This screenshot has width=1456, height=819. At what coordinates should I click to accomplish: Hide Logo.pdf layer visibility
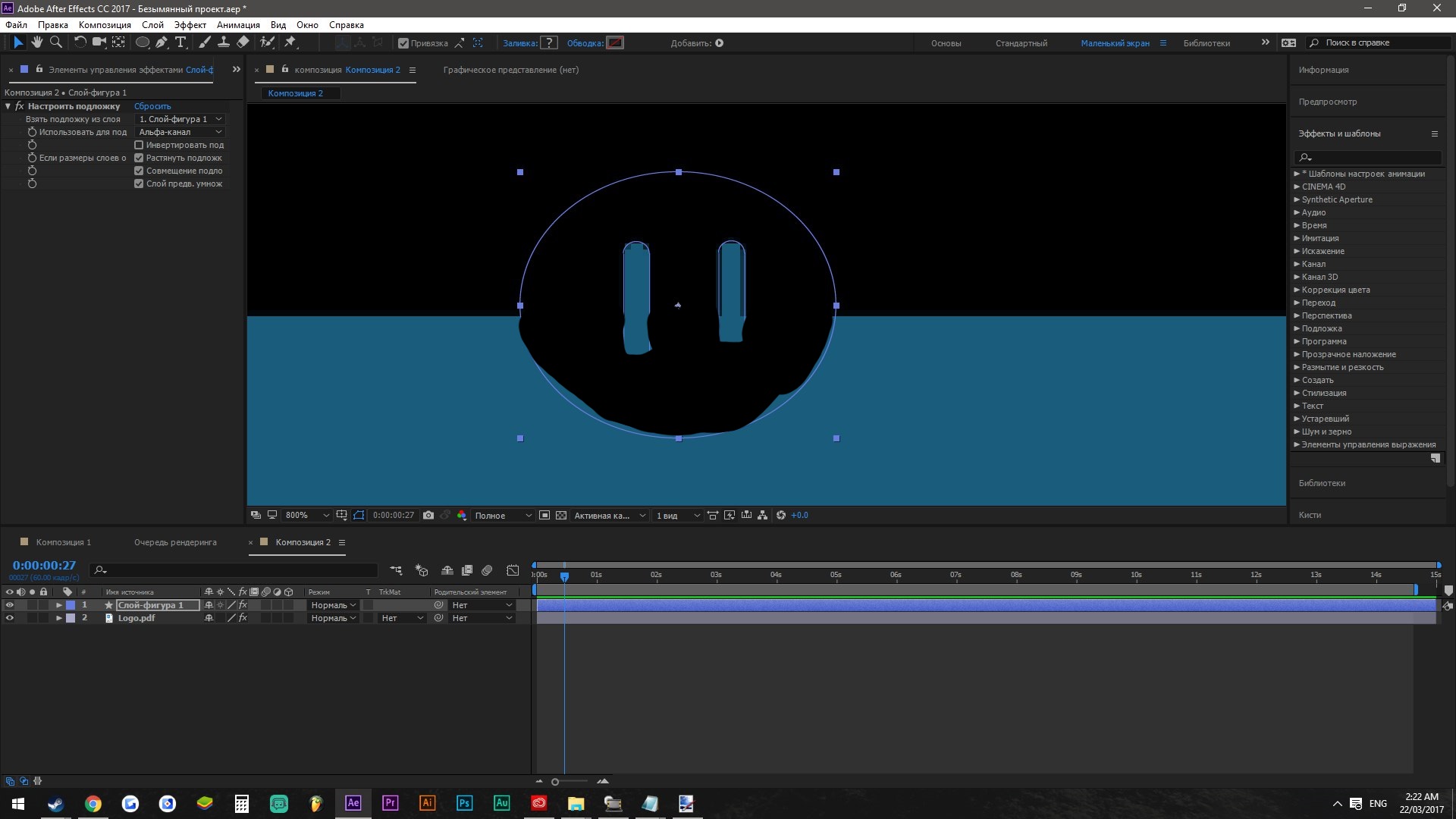[10, 618]
